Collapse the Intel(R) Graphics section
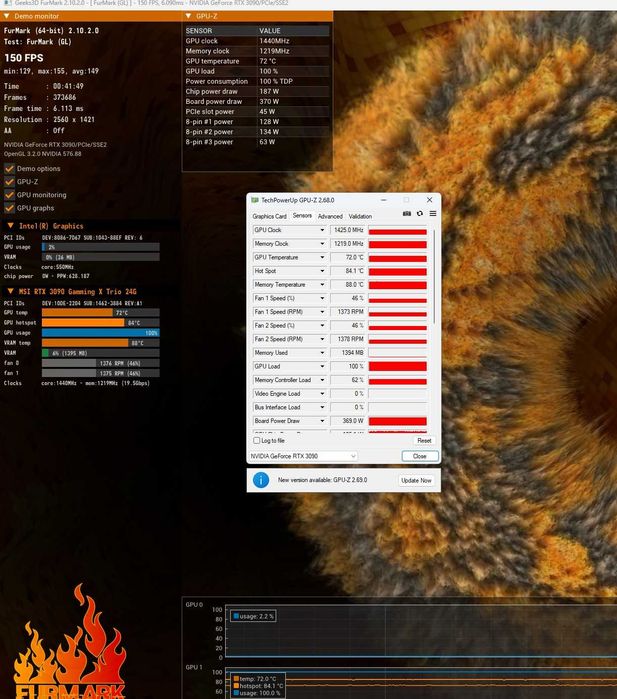This screenshot has width=617, height=699. click(x=10, y=226)
